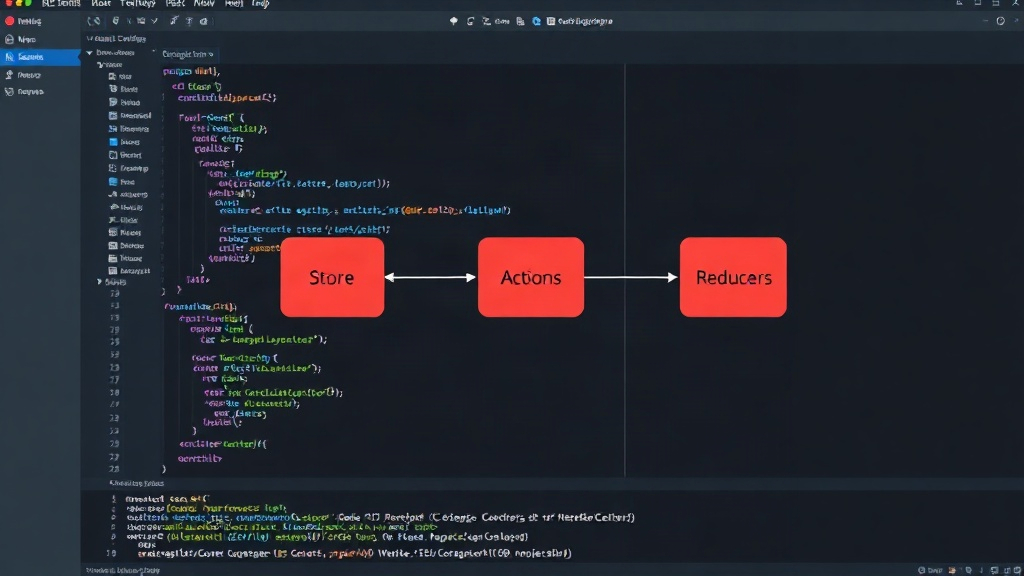Expand the collapsed folder below the file list

pyautogui.click(x=100, y=281)
